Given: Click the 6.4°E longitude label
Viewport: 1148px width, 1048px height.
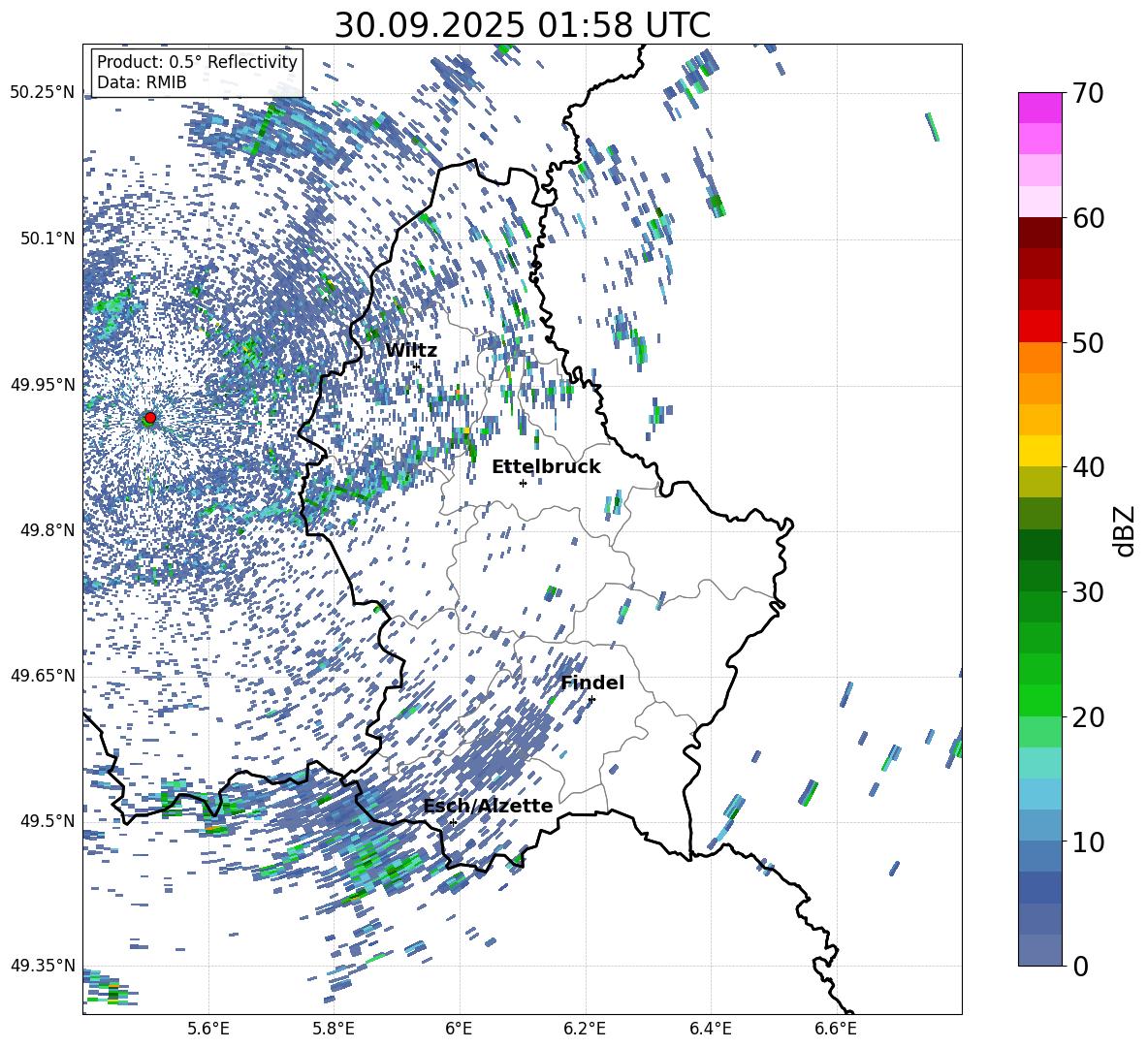Looking at the screenshot, I should point(710,1029).
